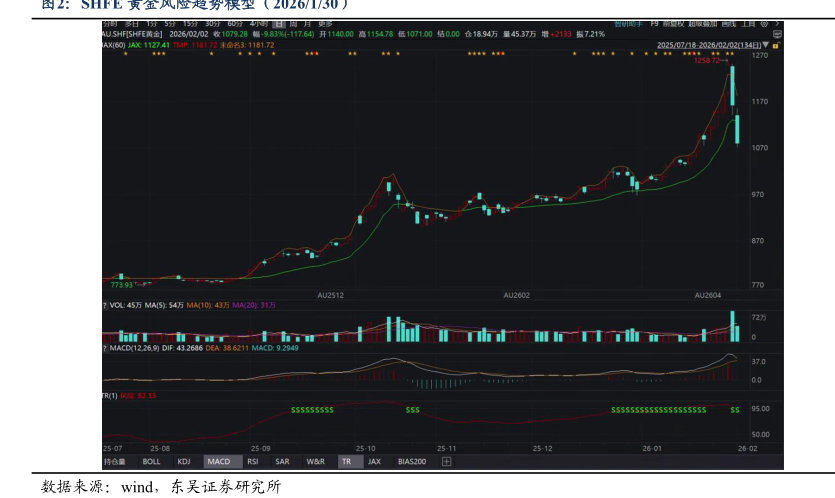Click the plus icon to add an indicator

click(446, 462)
